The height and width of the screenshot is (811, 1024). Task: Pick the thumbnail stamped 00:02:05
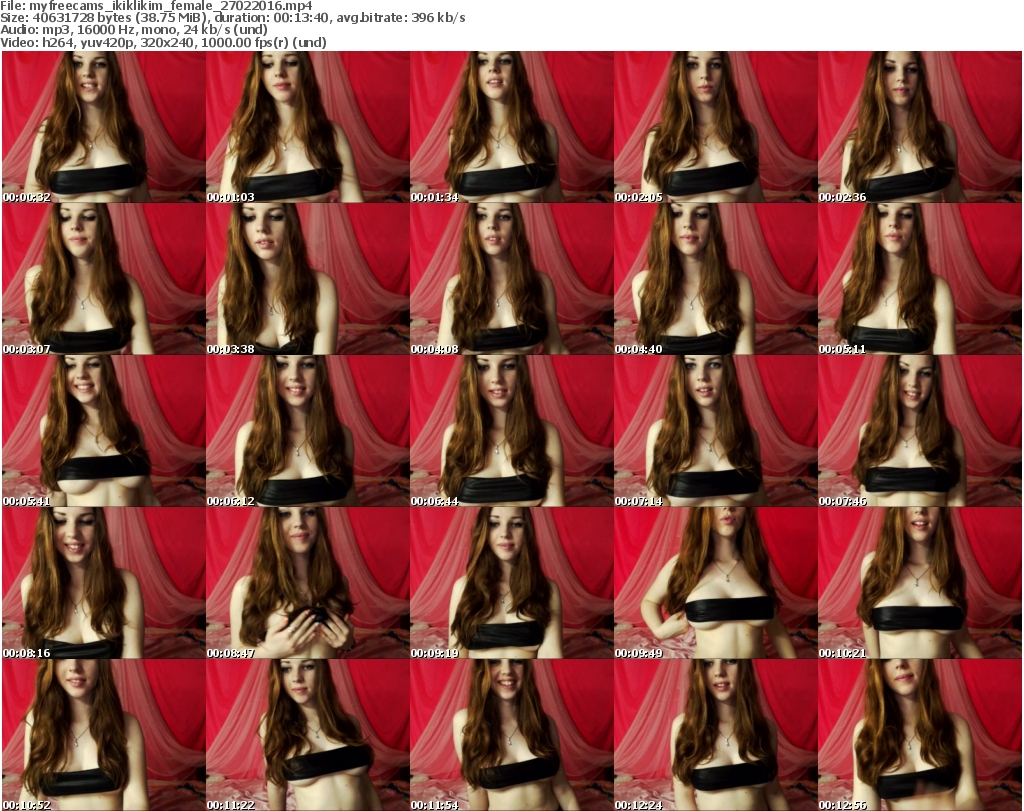click(x=716, y=127)
